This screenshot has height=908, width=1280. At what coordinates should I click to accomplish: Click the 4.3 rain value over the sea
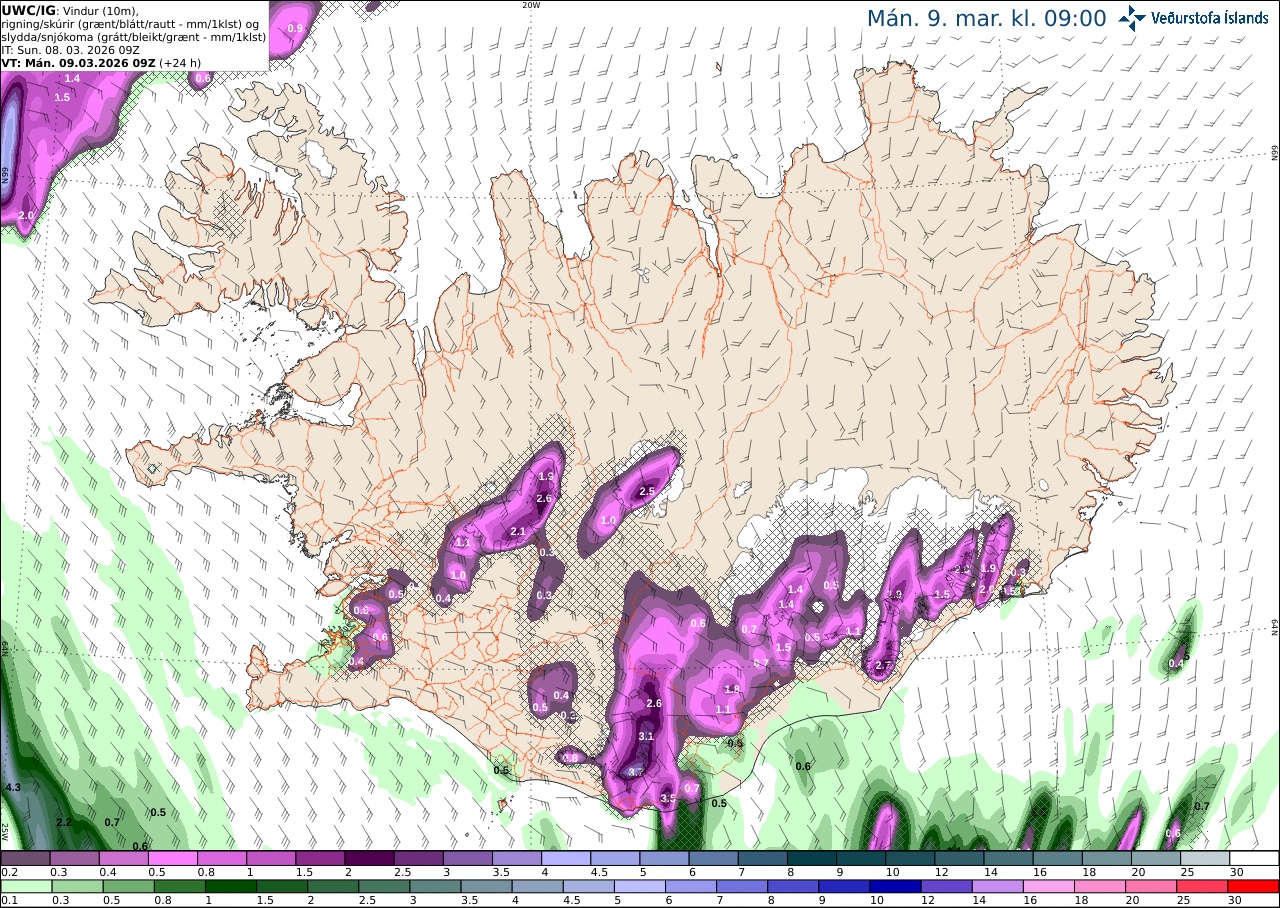pyautogui.click(x=13, y=788)
